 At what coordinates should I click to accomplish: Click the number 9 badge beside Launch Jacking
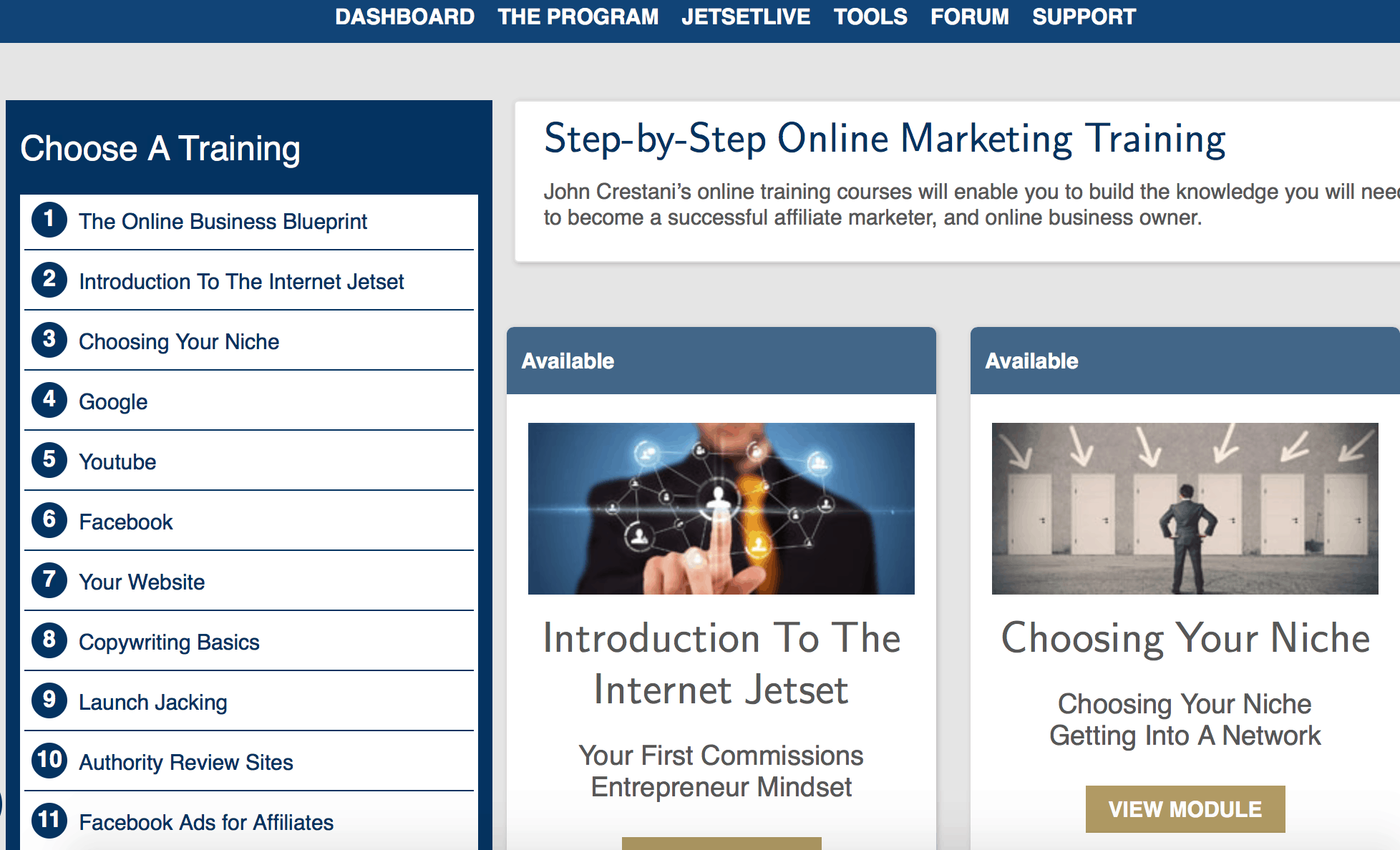click(49, 700)
